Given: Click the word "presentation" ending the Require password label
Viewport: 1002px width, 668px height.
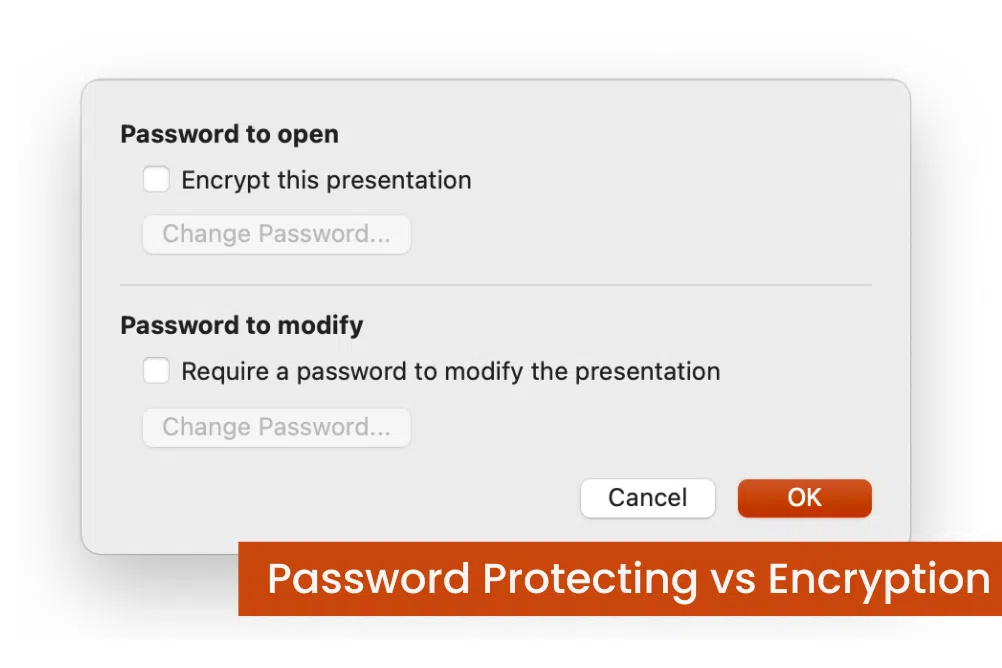Looking at the screenshot, I should tap(648, 373).
